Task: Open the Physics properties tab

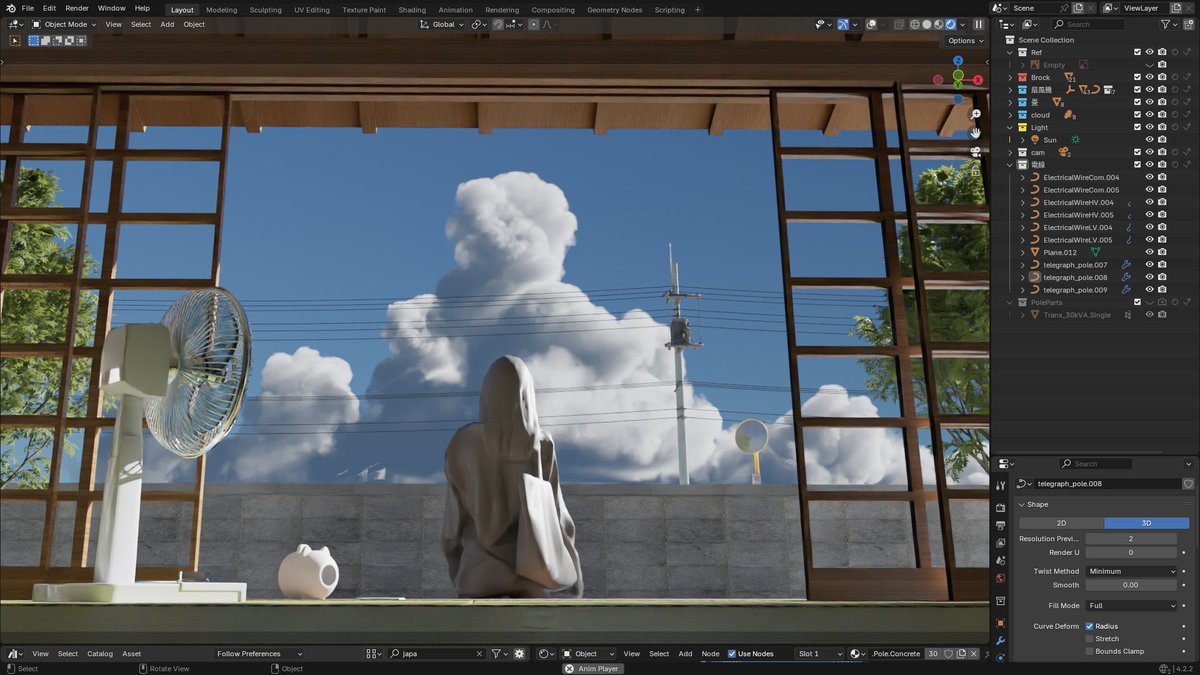Action: pos(1000,658)
